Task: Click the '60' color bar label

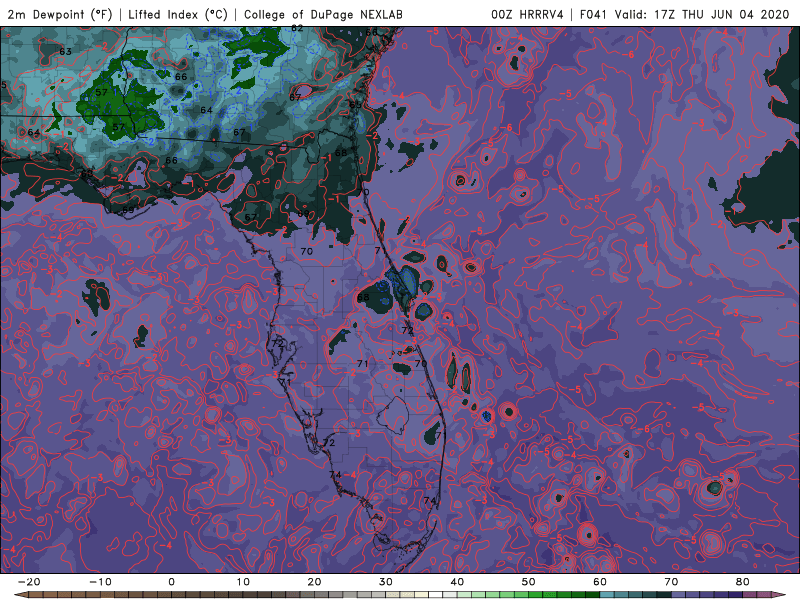Action: [x=600, y=582]
